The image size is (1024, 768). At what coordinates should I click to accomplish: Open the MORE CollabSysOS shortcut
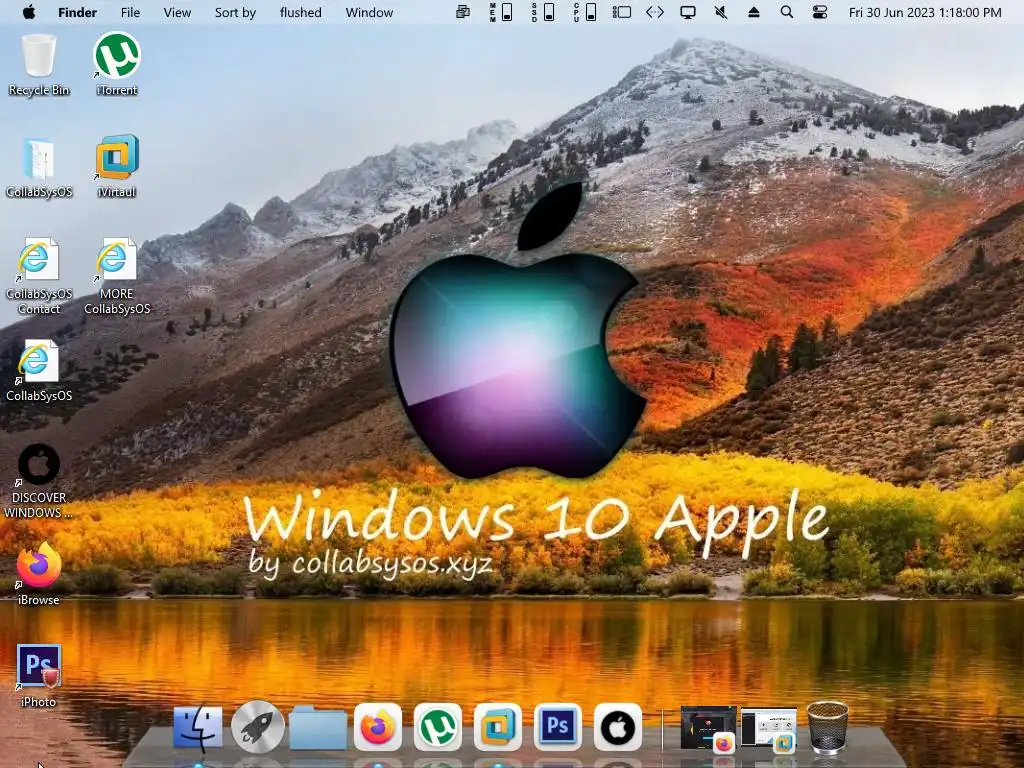click(117, 276)
